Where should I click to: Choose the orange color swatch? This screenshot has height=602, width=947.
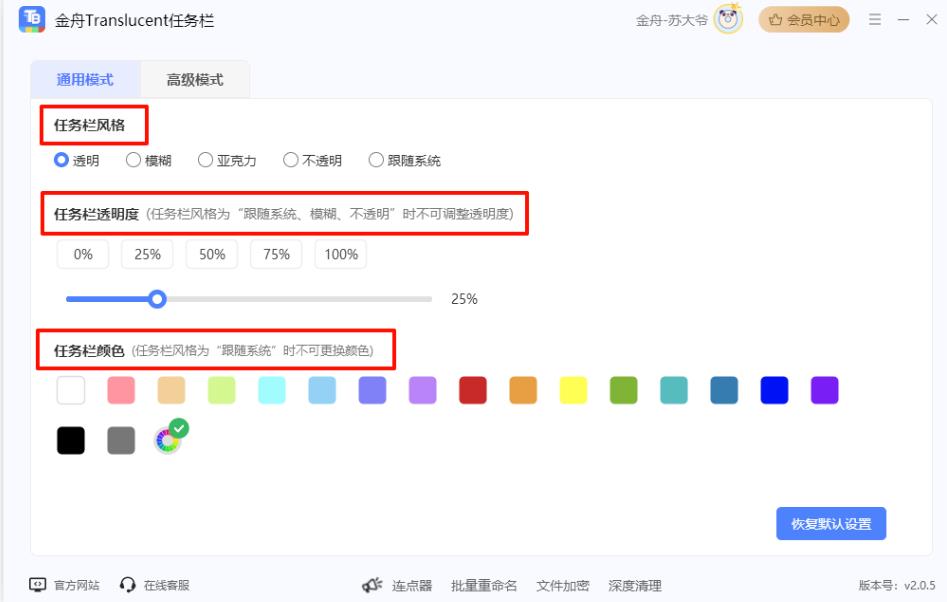(523, 390)
